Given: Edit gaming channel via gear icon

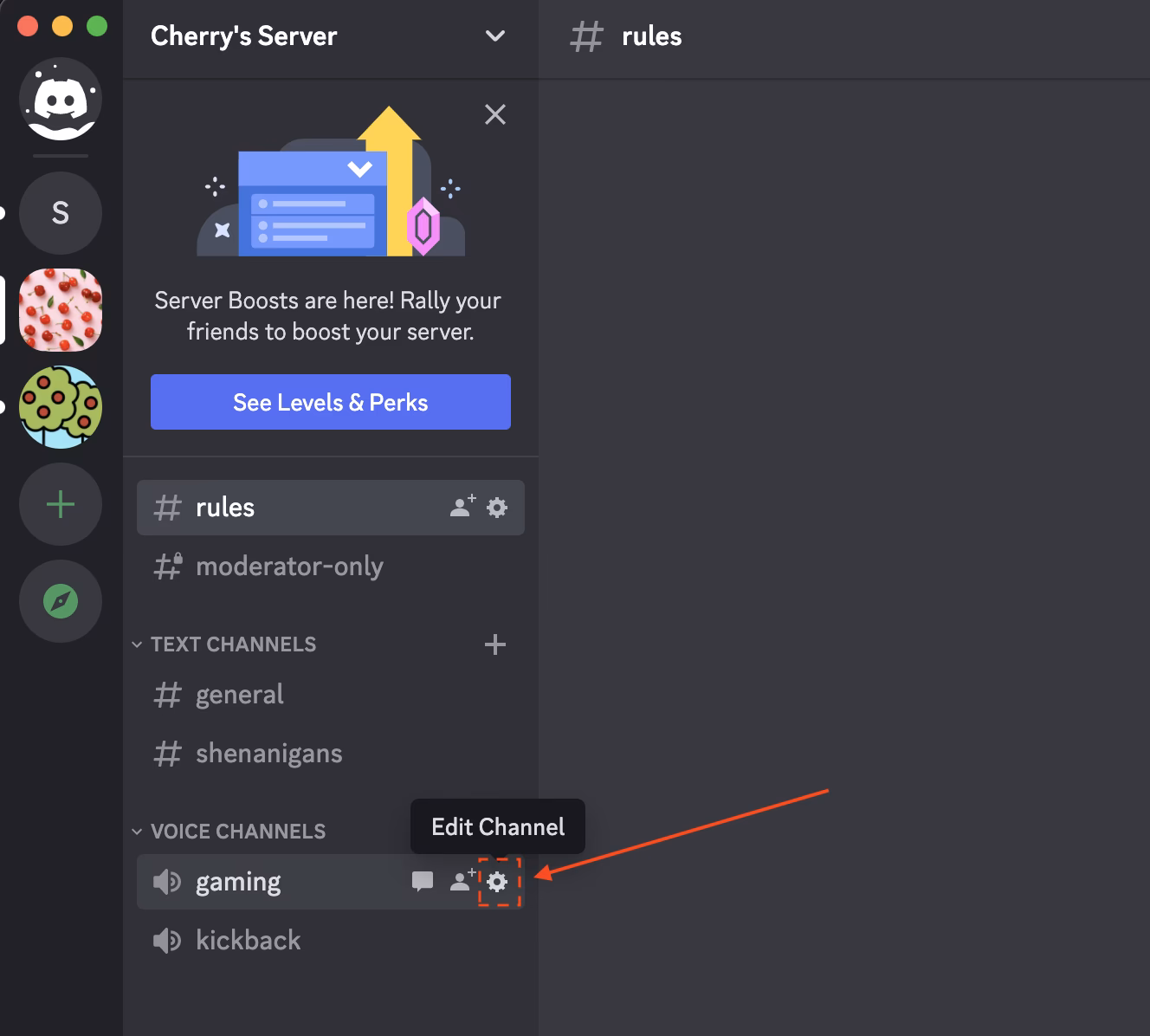Looking at the screenshot, I should [x=497, y=882].
